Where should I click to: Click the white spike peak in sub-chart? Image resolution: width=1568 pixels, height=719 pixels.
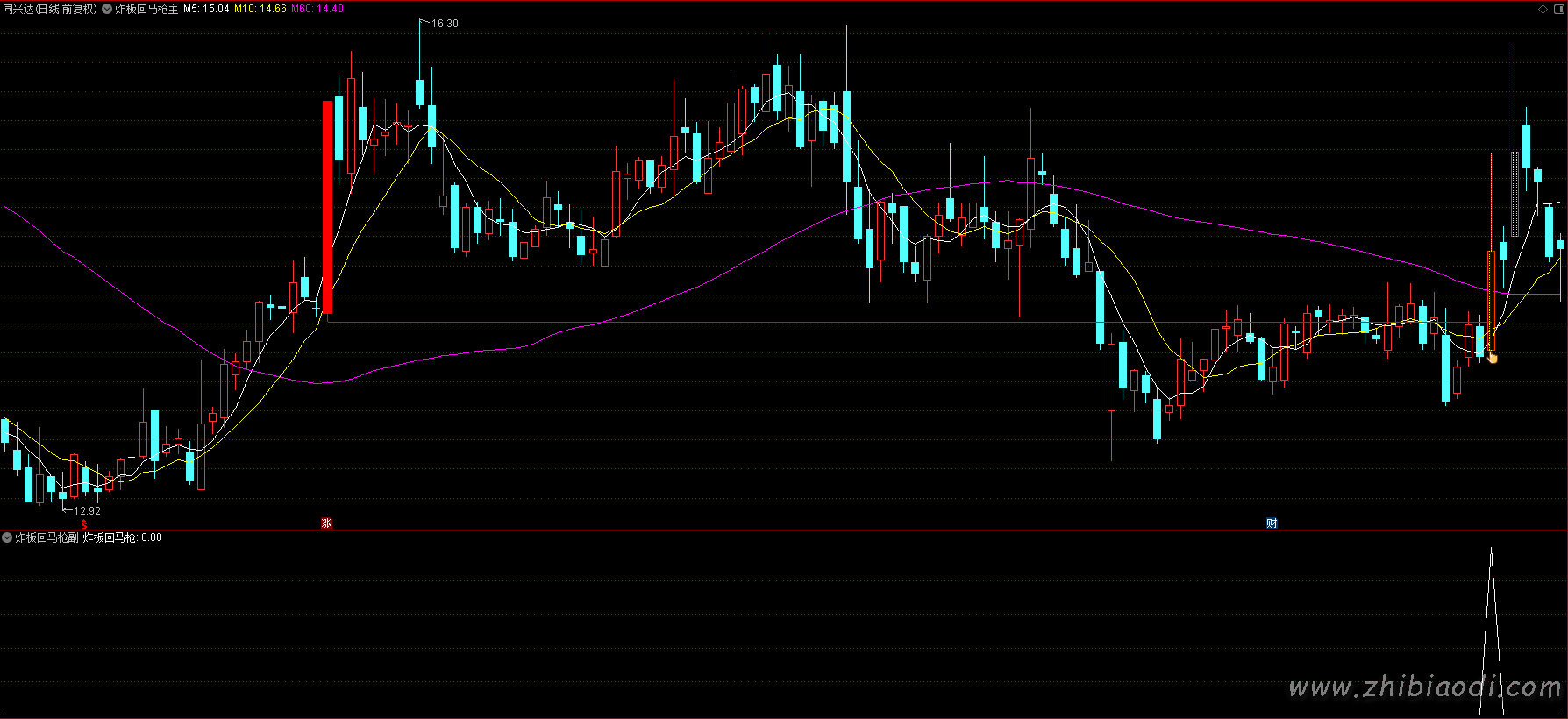click(x=1491, y=552)
